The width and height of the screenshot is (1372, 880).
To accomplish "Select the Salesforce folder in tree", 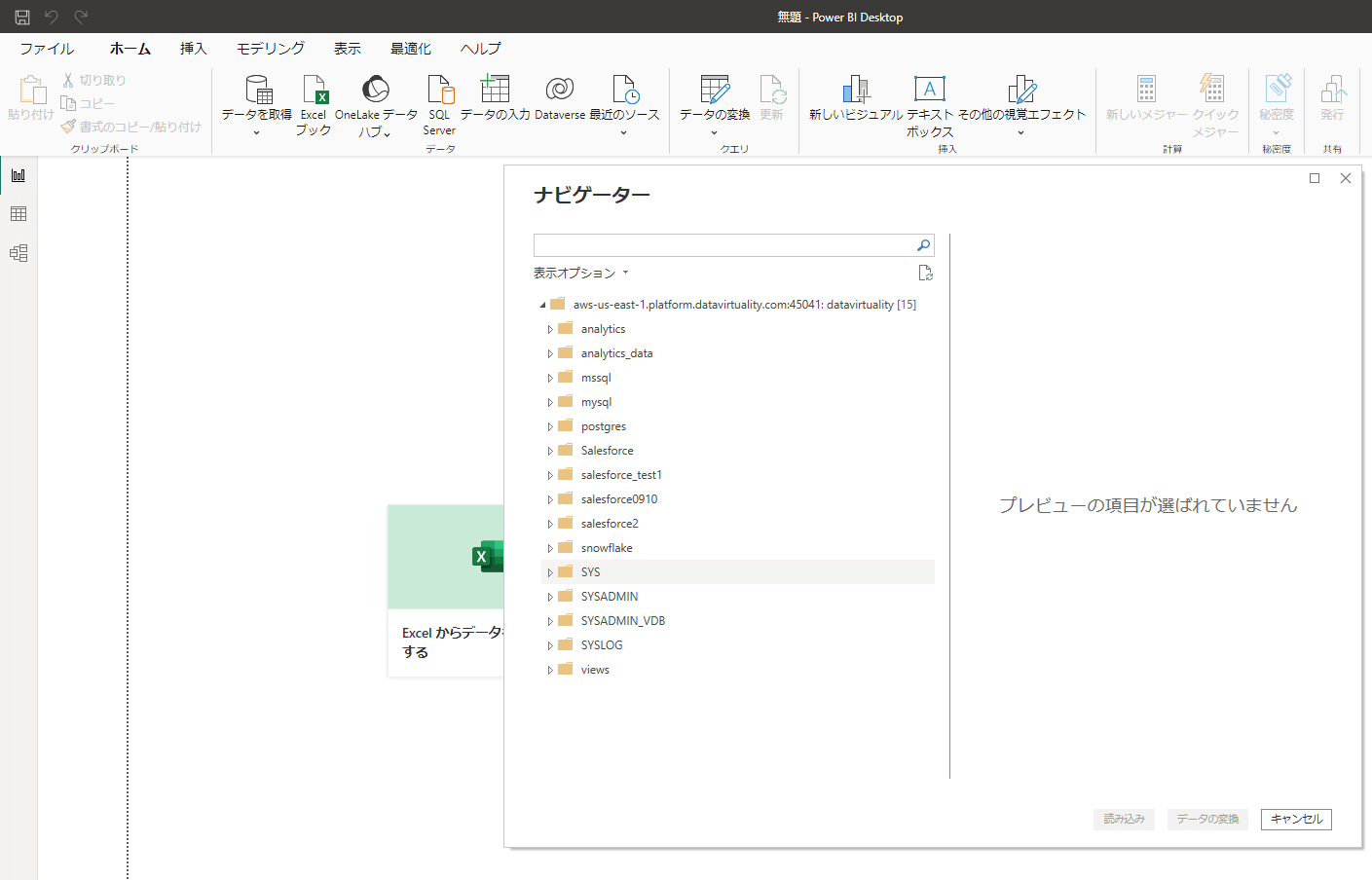I will pyautogui.click(x=607, y=451).
